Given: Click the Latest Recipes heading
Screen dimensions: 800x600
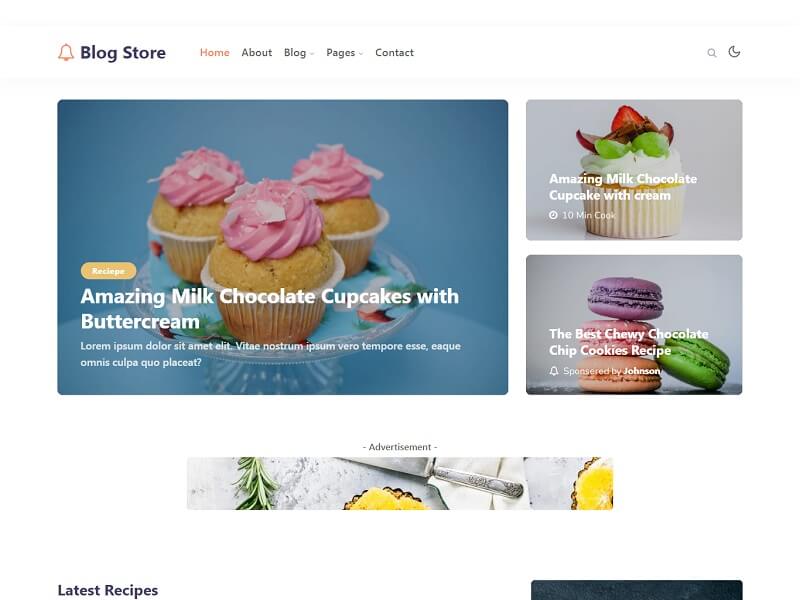Looking at the screenshot, I should point(108,590).
